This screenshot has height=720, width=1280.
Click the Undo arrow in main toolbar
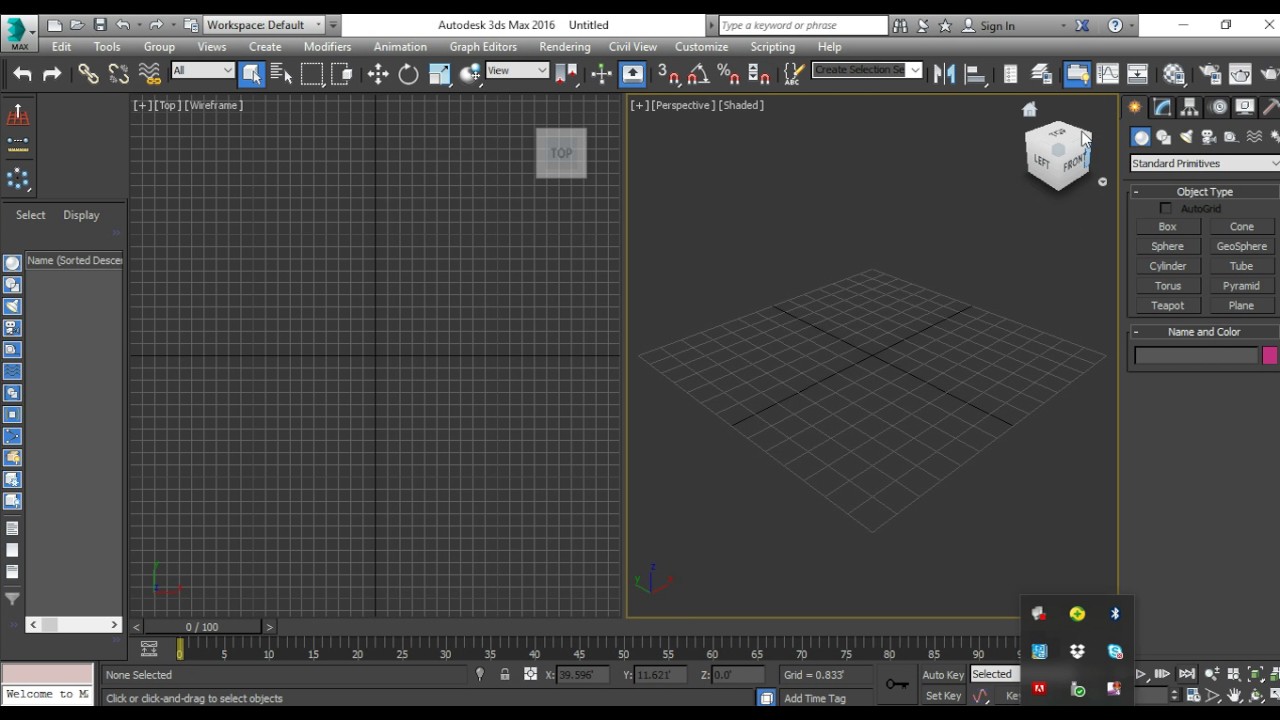(22, 74)
